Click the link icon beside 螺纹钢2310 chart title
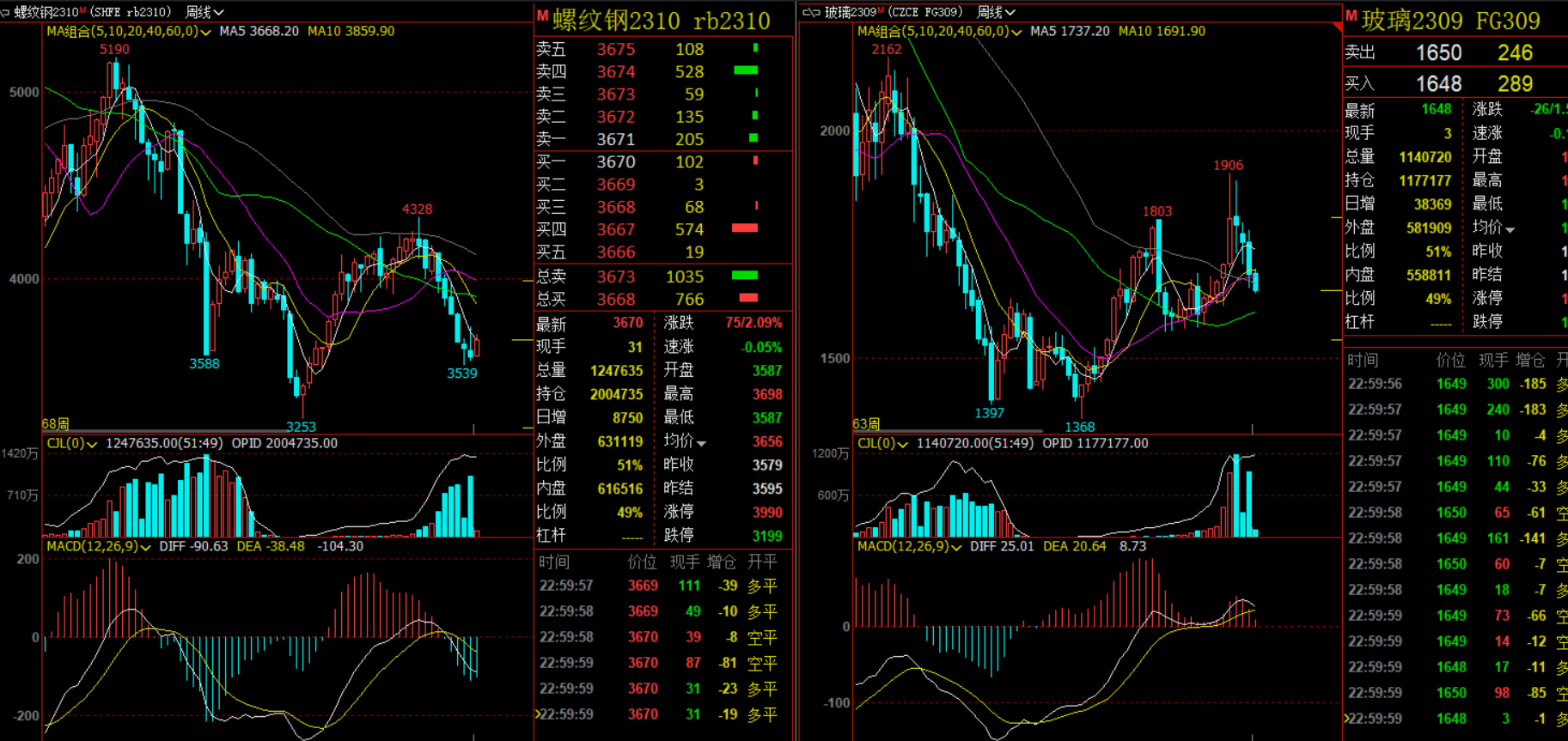 click(x=6, y=12)
